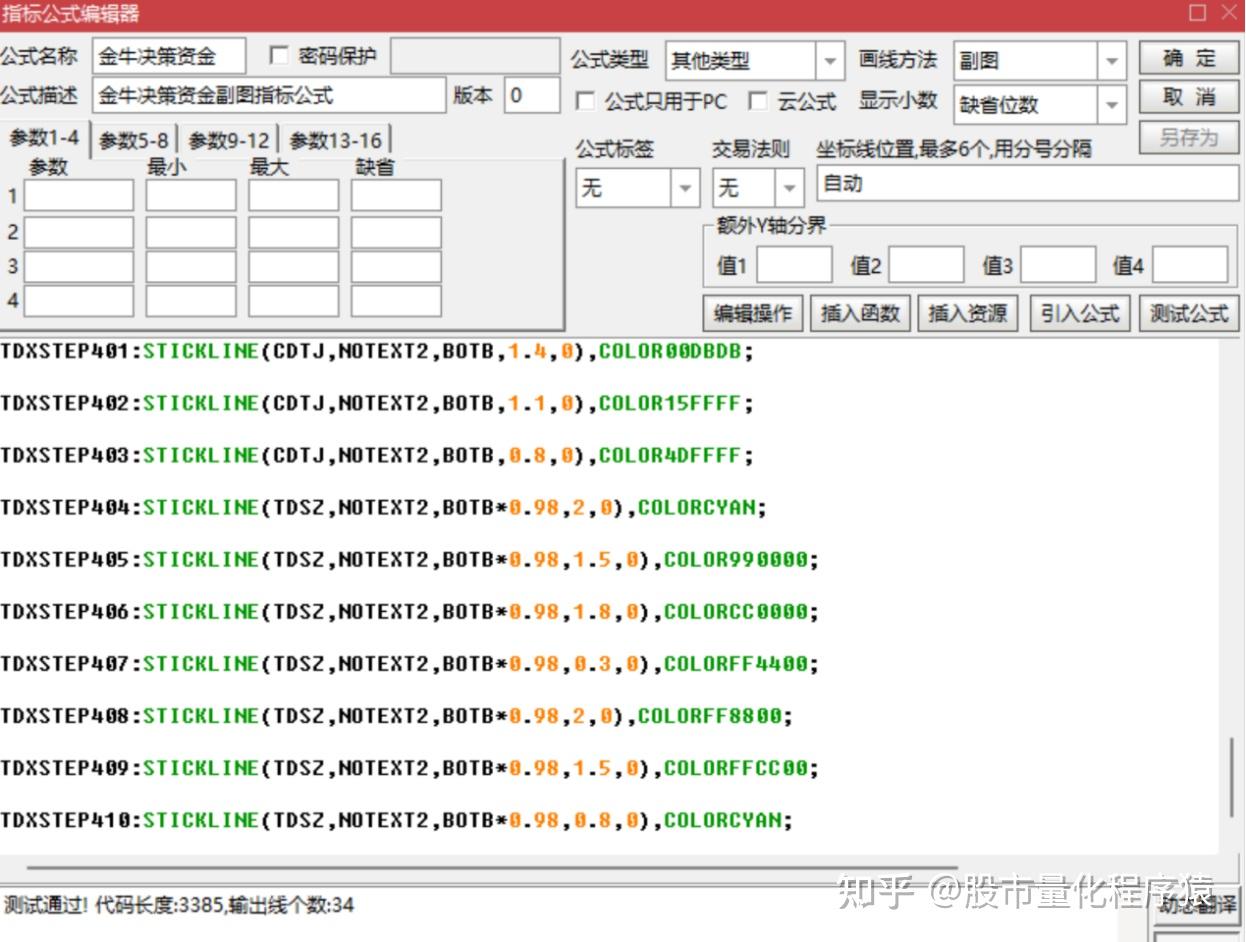Click the 插入资源 button
This screenshot has height=942, width=1246.
pos(968,313)
